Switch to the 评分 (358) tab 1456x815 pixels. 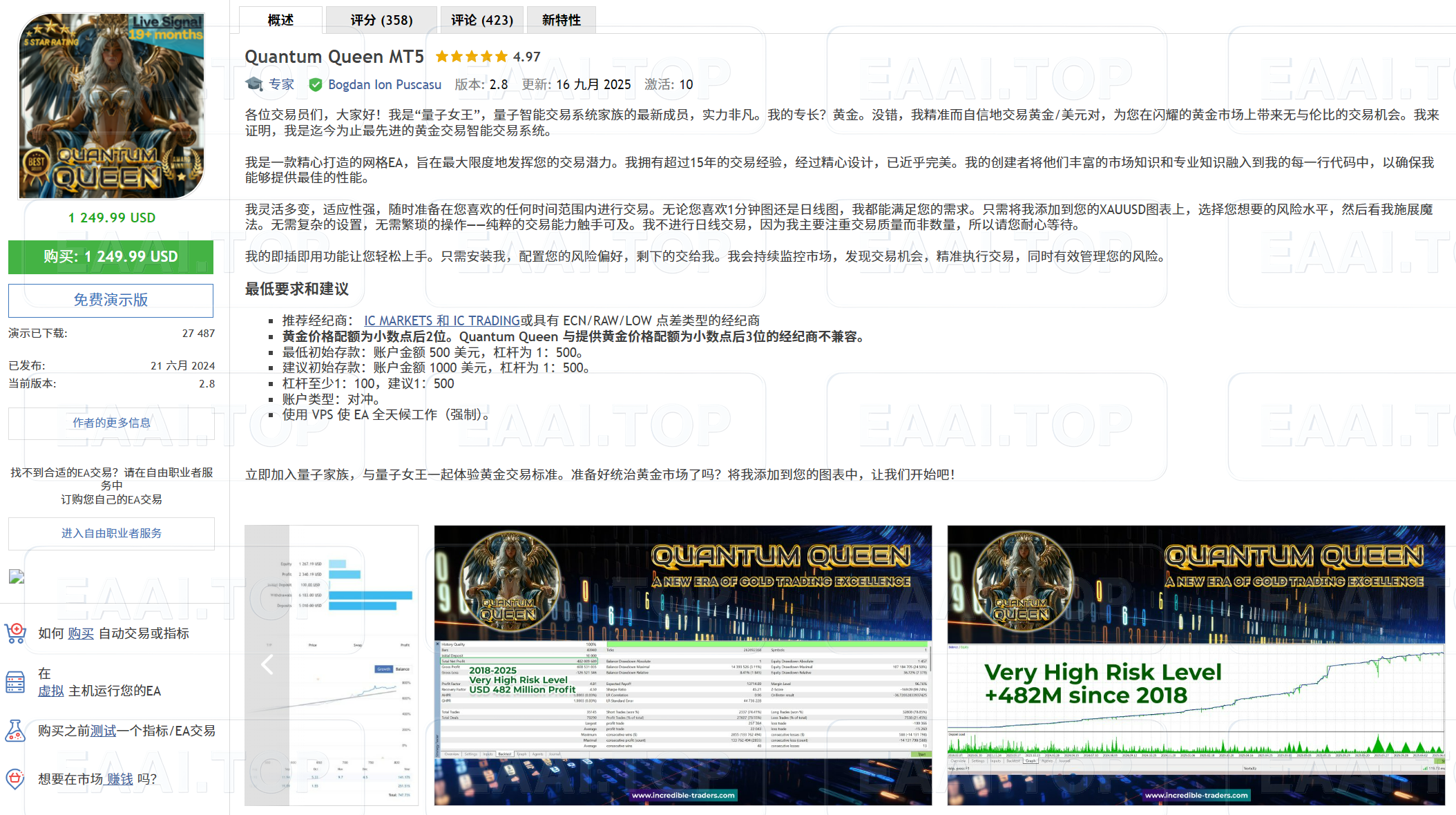382,20
